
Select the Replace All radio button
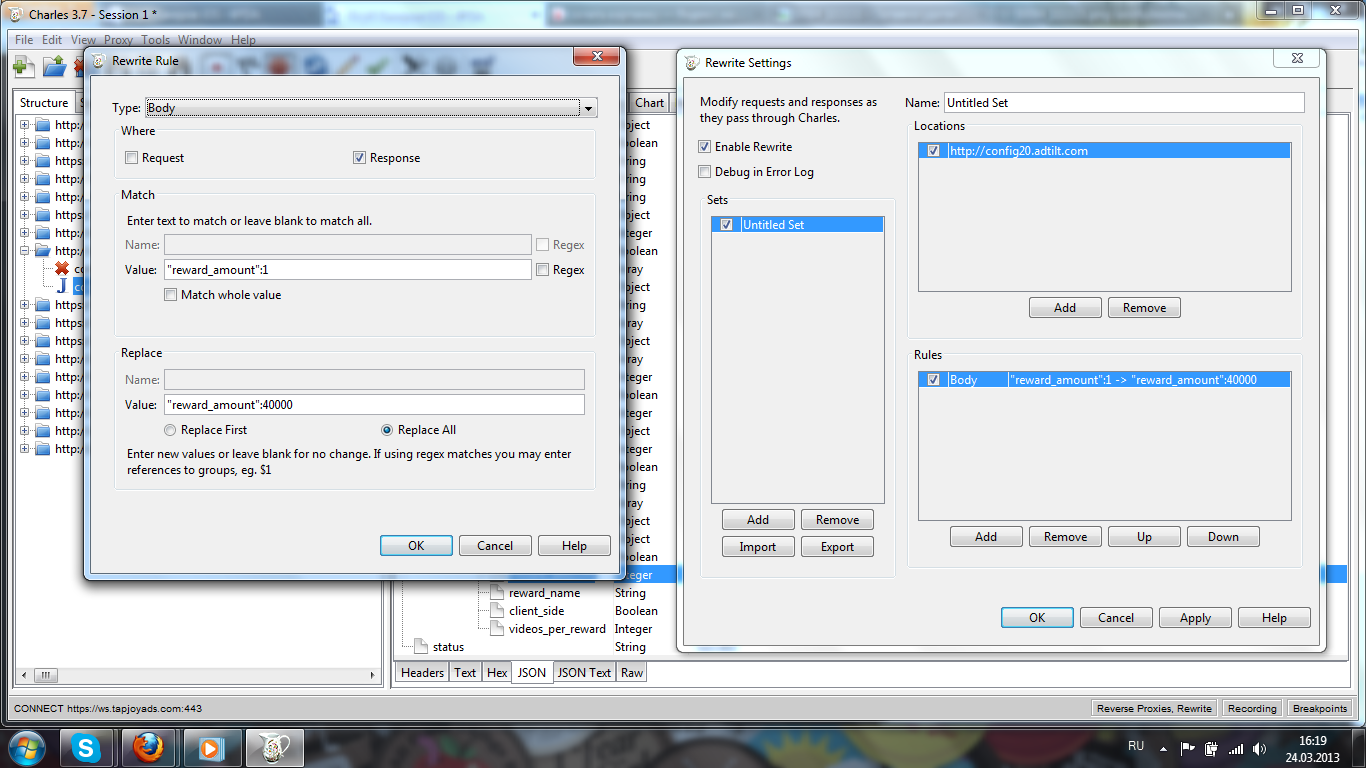coord(388,430)
